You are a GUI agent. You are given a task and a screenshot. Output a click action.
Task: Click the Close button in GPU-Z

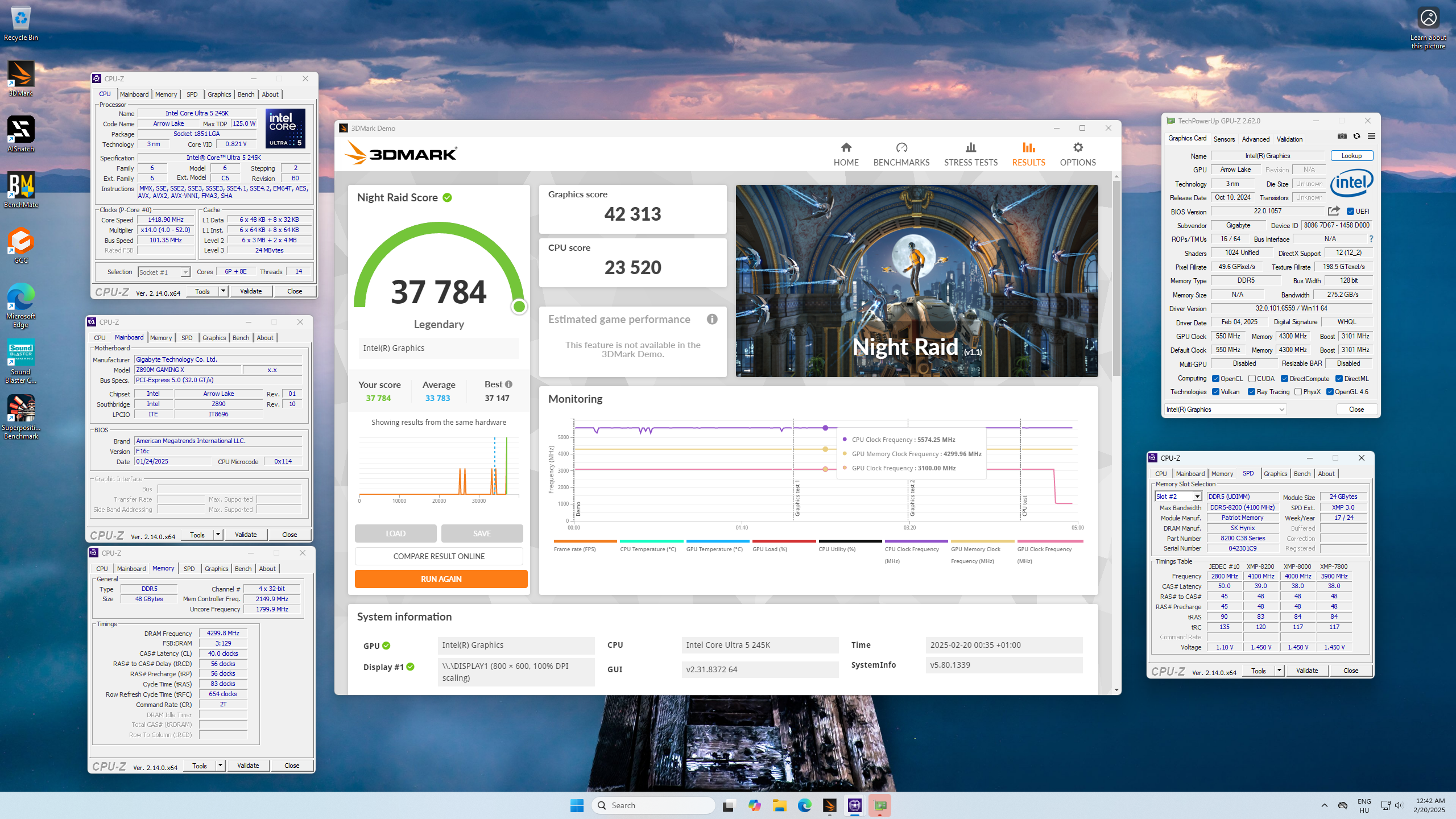pos(1356,409)
